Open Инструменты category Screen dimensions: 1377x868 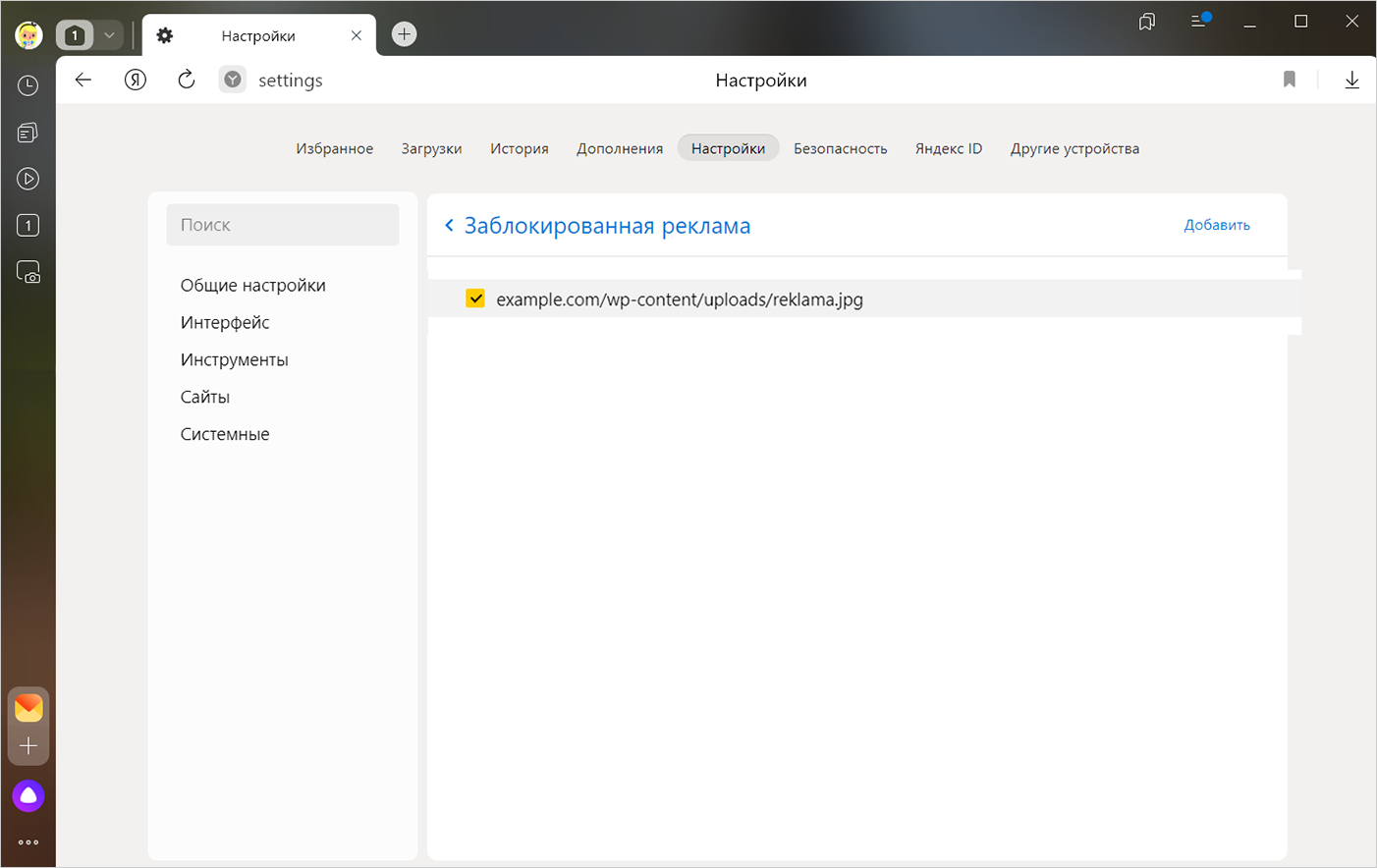234,360
